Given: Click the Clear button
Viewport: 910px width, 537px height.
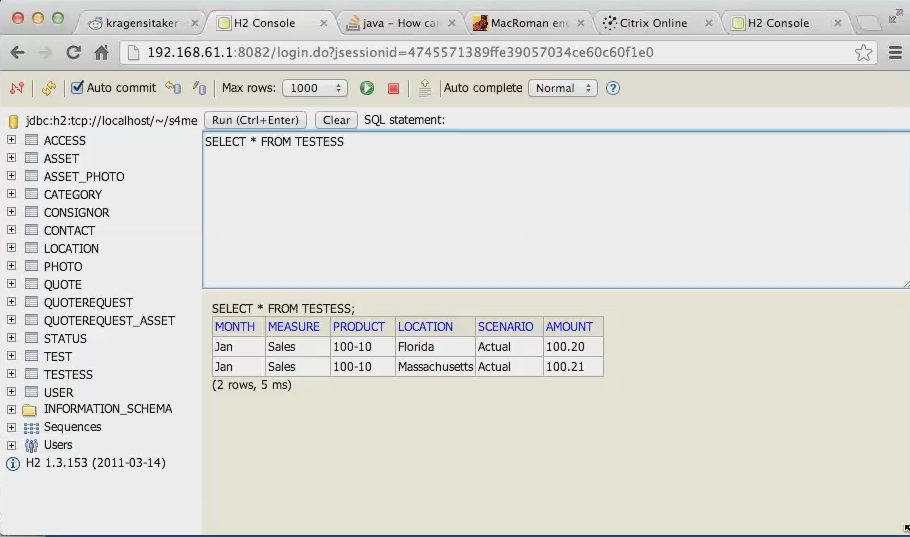Looking at the screenshot, I should [336, 120].
